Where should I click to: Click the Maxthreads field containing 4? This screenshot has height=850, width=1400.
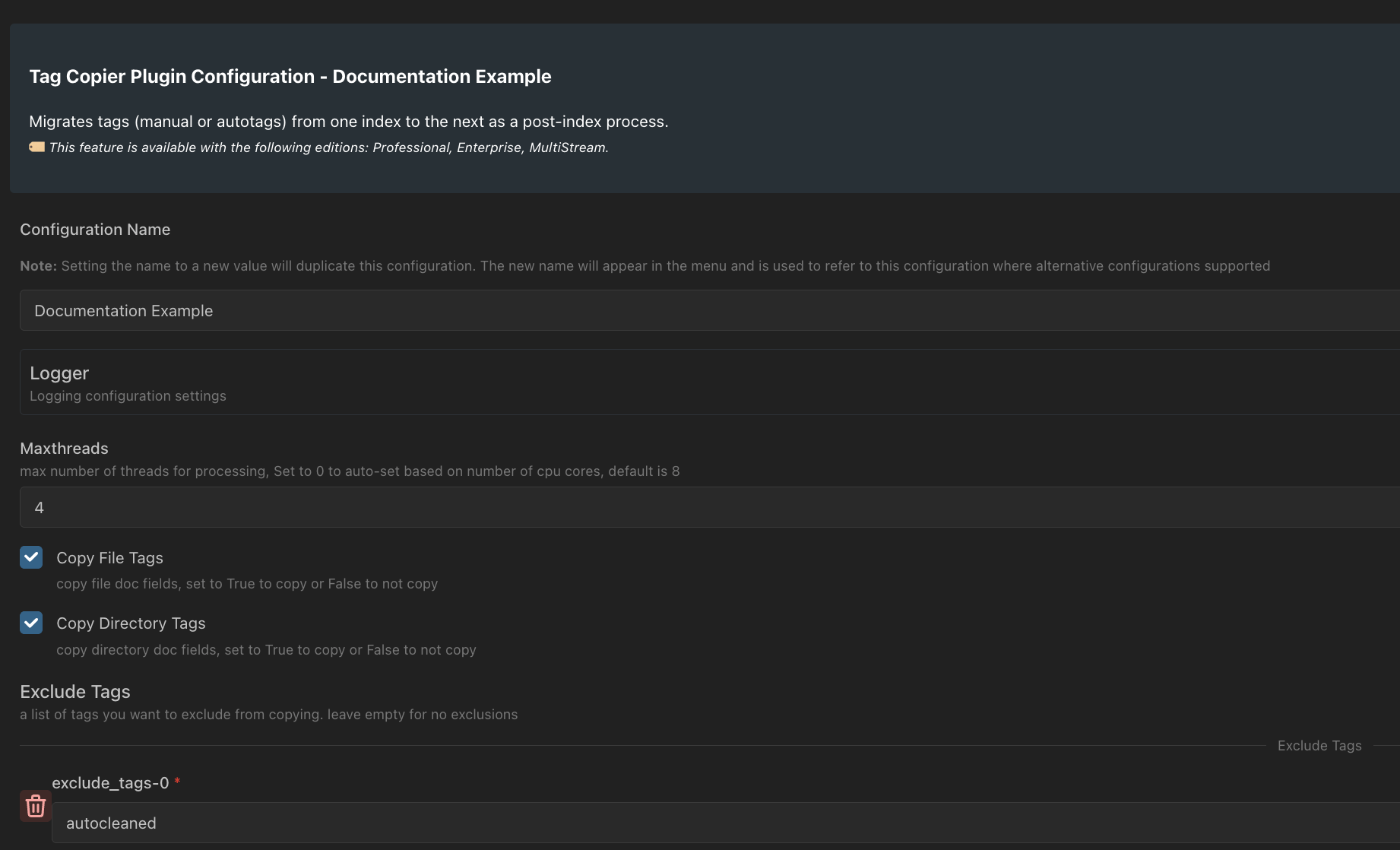(x=710, y=507)
